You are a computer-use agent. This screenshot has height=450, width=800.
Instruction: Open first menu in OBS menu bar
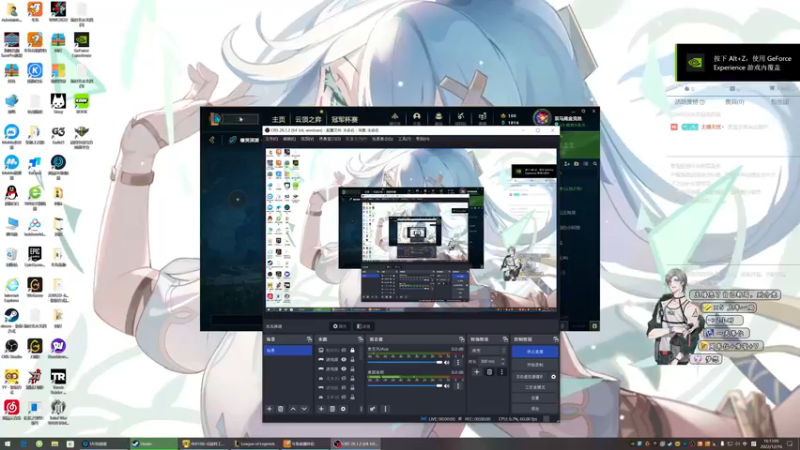tap(271, 139)
